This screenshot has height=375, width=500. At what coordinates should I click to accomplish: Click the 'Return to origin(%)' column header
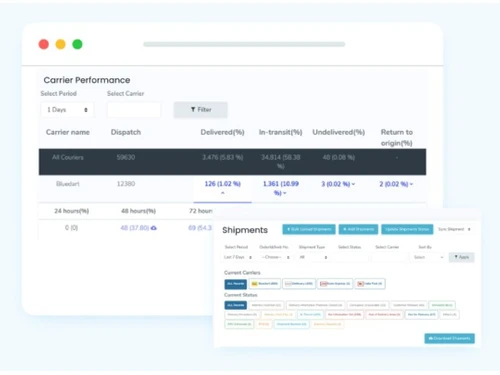[x=397, y=137]
